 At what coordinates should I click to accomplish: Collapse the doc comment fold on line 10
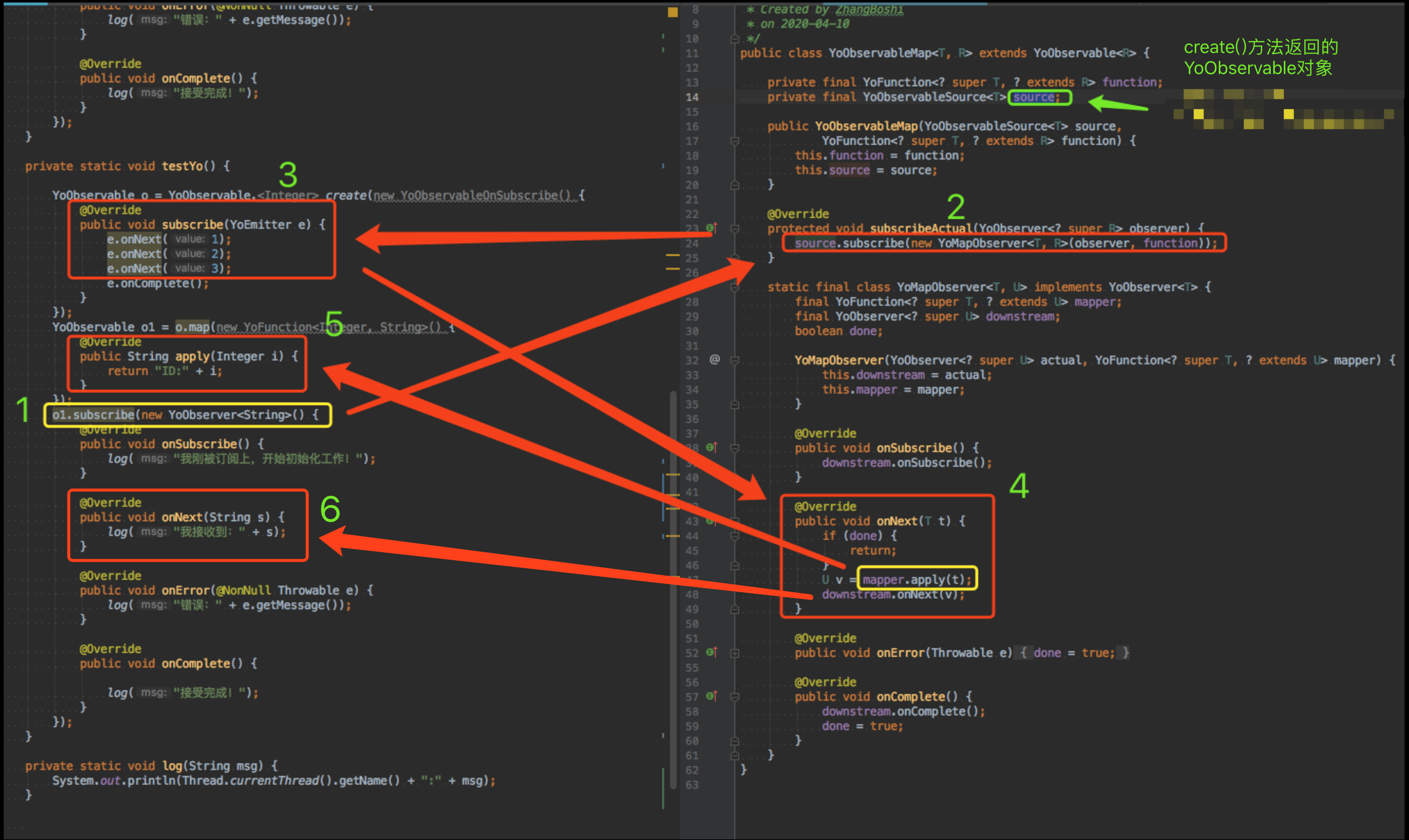tap(735, 39)
